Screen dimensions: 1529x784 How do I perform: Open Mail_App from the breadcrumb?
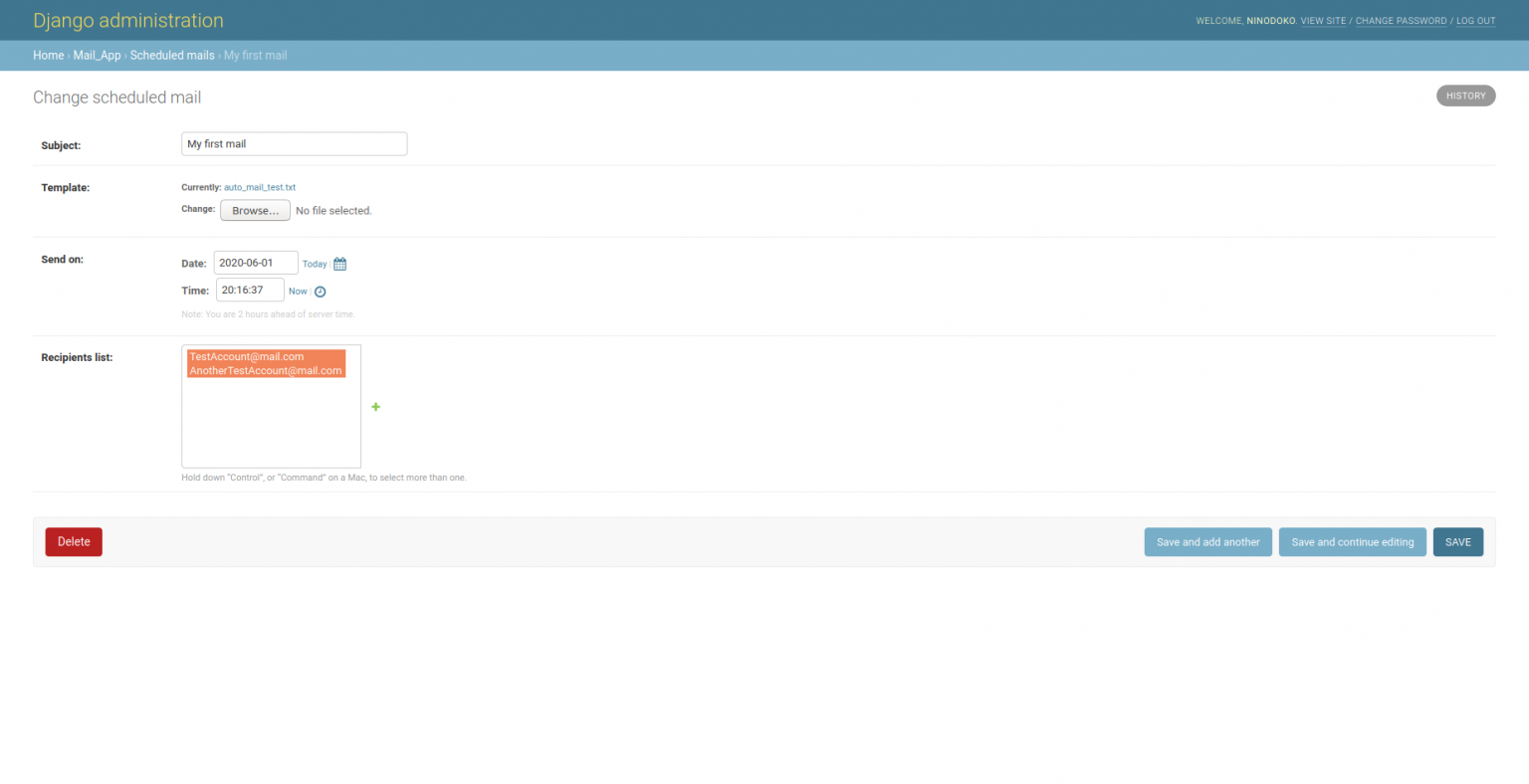click(x=97, y=55)
